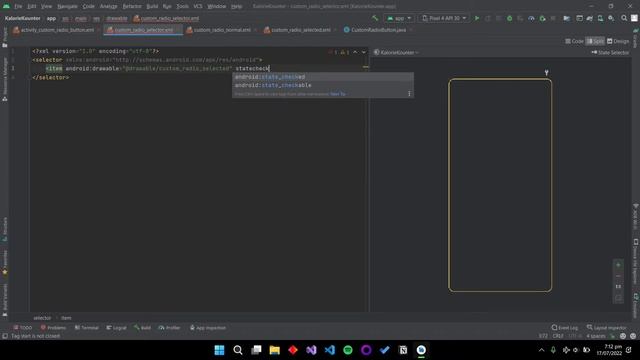This screenshot has width=640, height=360.
Task: Change 4 spaces indent setting in status bar
Action: click(x=596, y=336)
